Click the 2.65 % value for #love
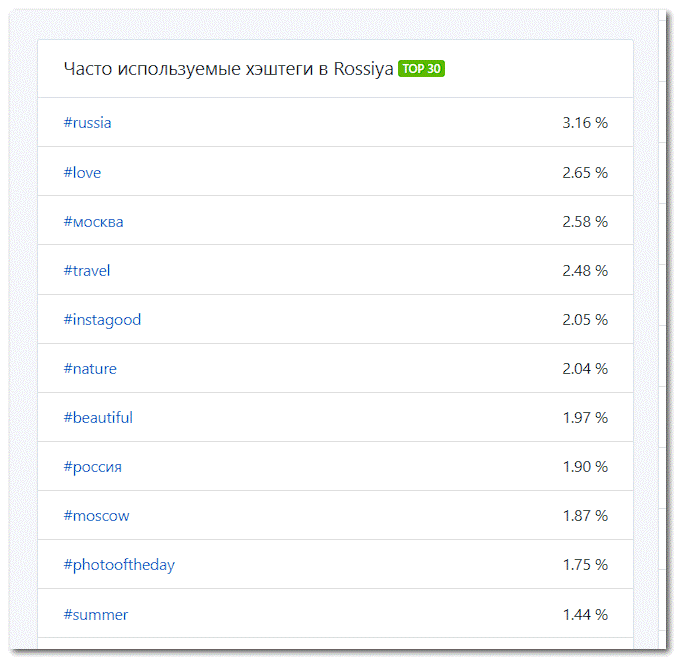This screenshot has height=660, width=677. point(585,173)
